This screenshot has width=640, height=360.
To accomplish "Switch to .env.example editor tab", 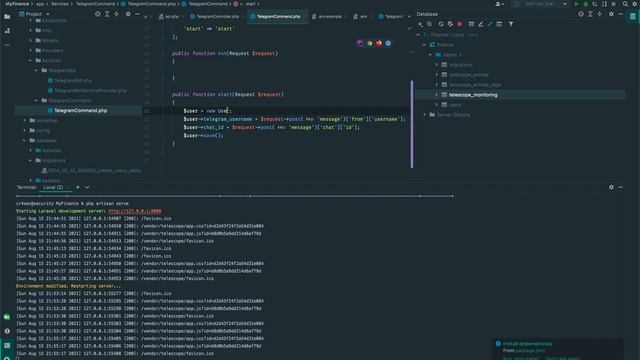I will pos(327,16).
